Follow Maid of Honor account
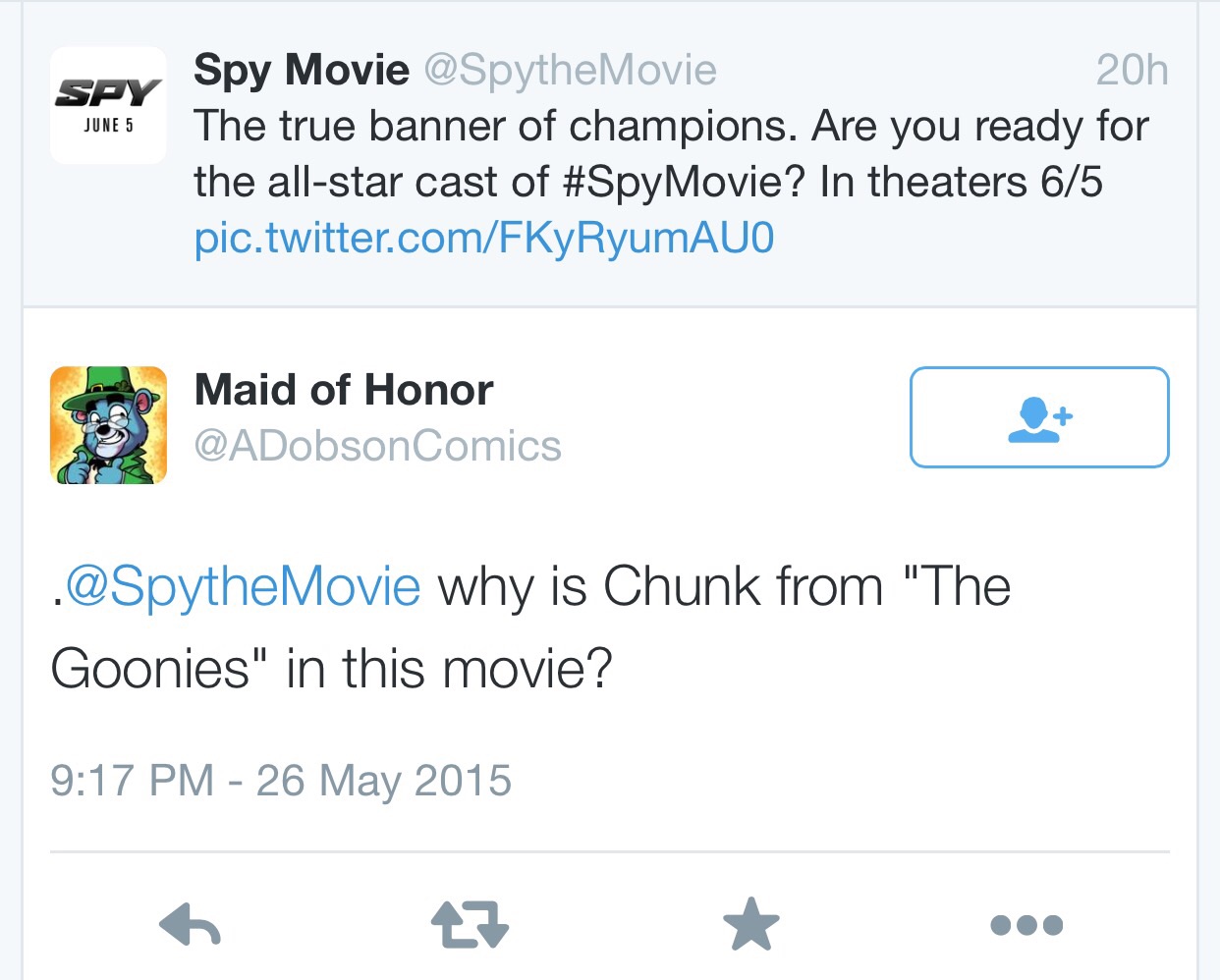The width and height of the screenshot is (1220, 980). pos(1039,417)
